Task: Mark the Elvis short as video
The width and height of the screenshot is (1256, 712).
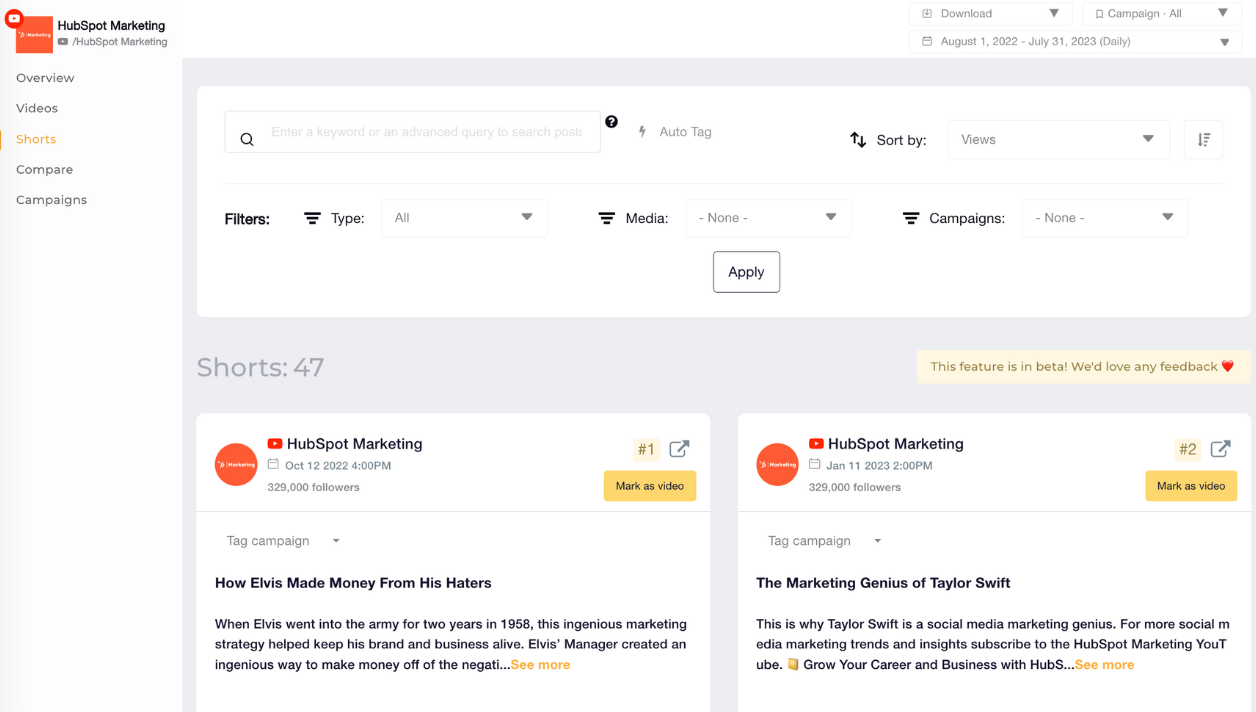Action: pos(650,486)
